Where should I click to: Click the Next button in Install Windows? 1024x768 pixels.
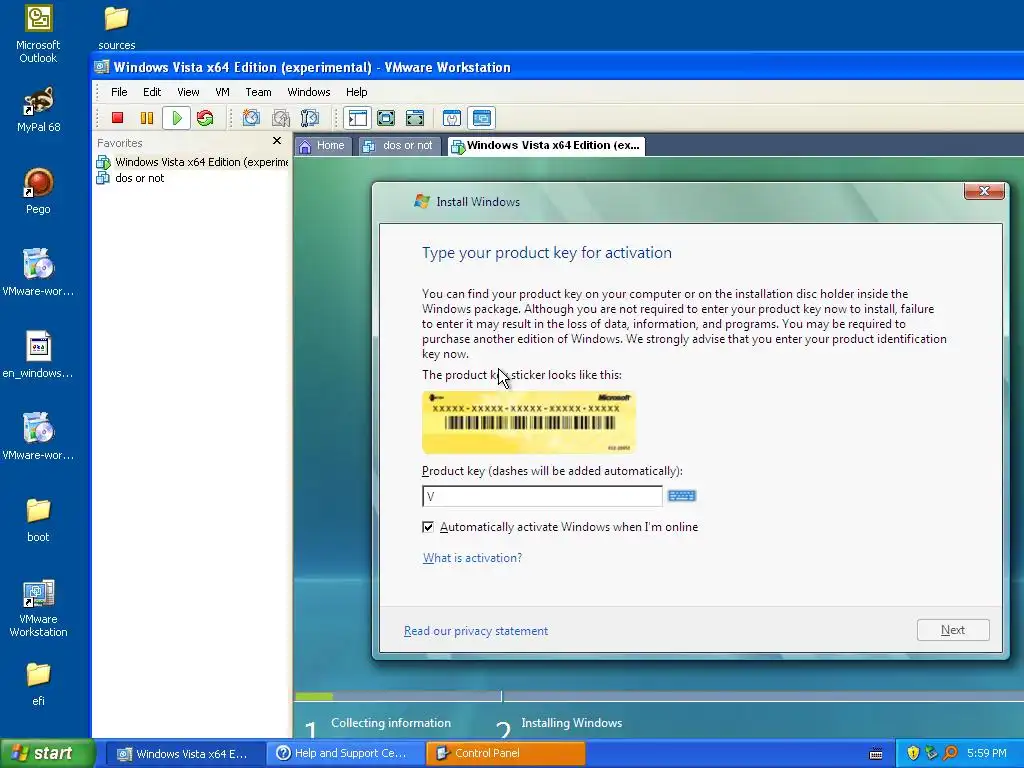[953, 630]
